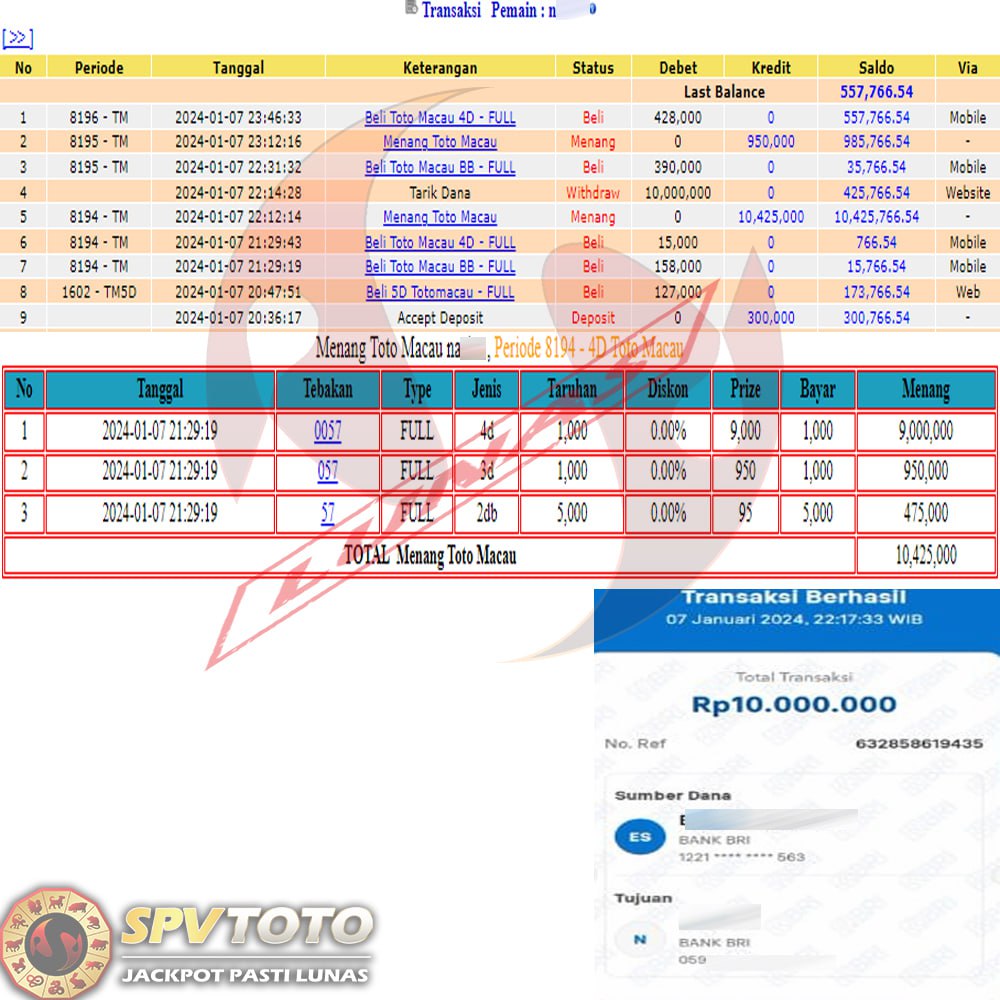Click the 057 tebakan link
The height and width of the screenshot is (1000, 1000).
click(327, 472)
